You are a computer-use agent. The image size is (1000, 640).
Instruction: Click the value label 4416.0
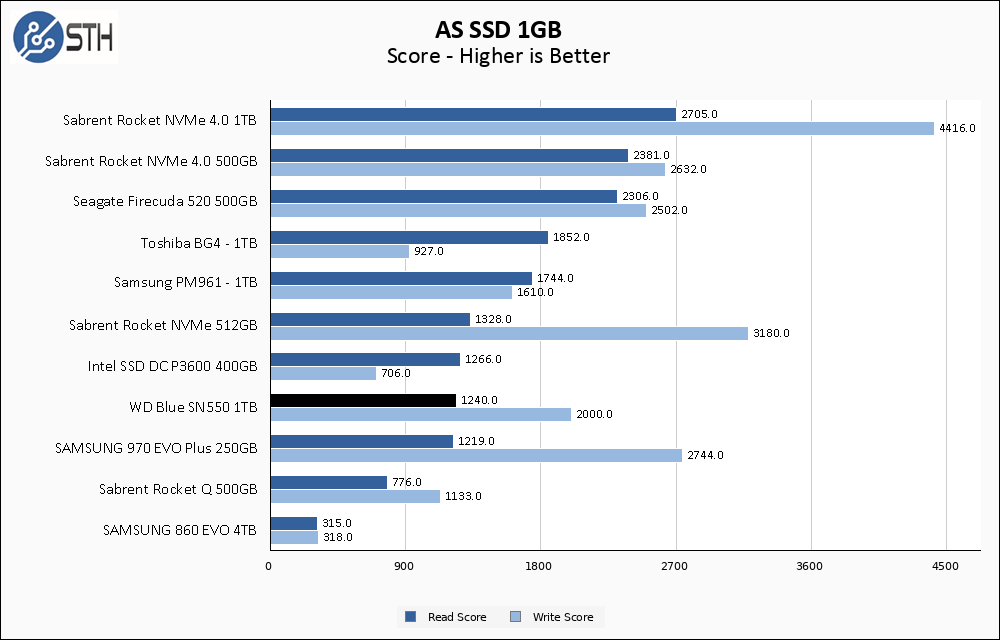click(x=957, y=128)
